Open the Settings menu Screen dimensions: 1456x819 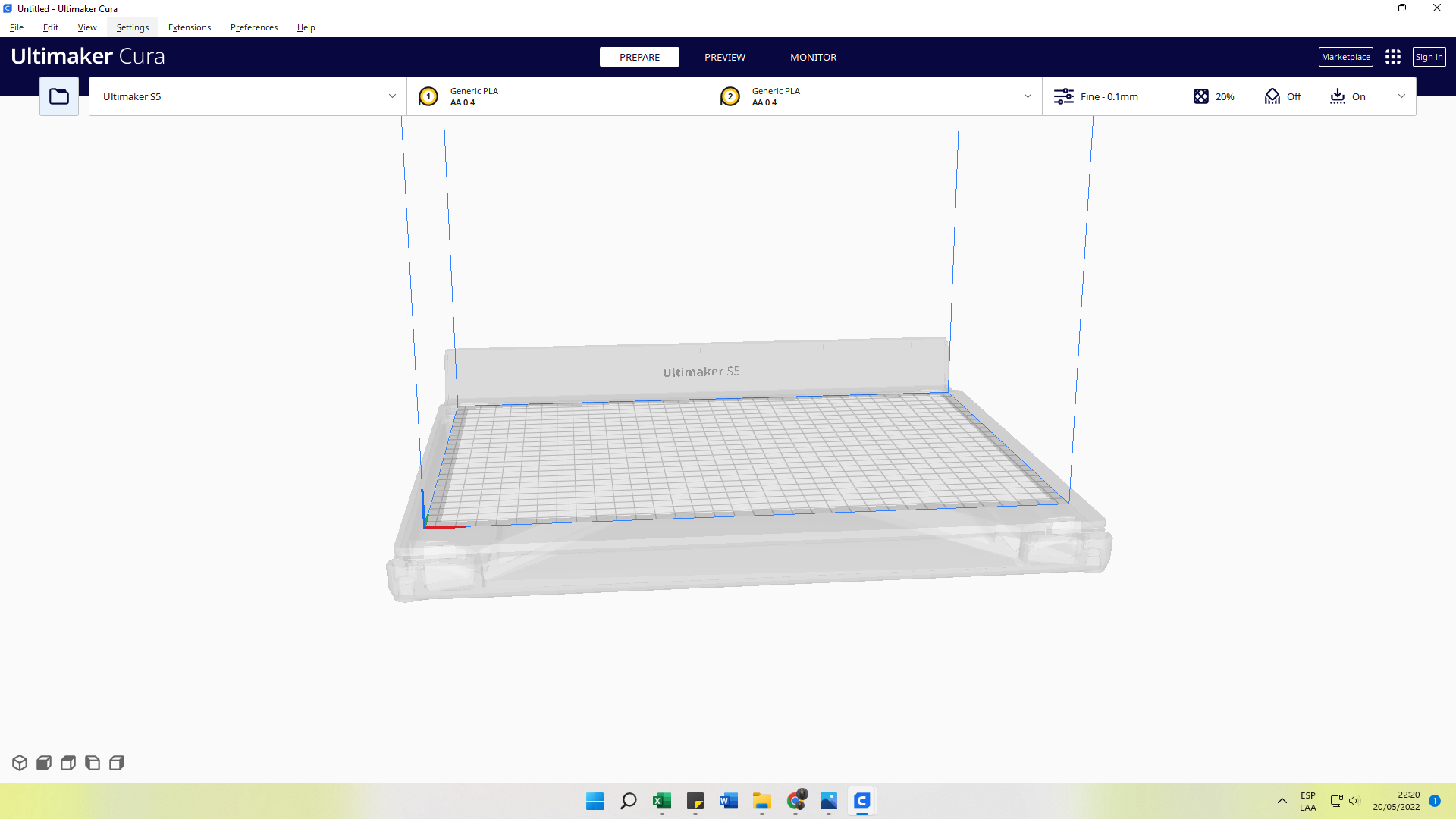pos(133,27)
